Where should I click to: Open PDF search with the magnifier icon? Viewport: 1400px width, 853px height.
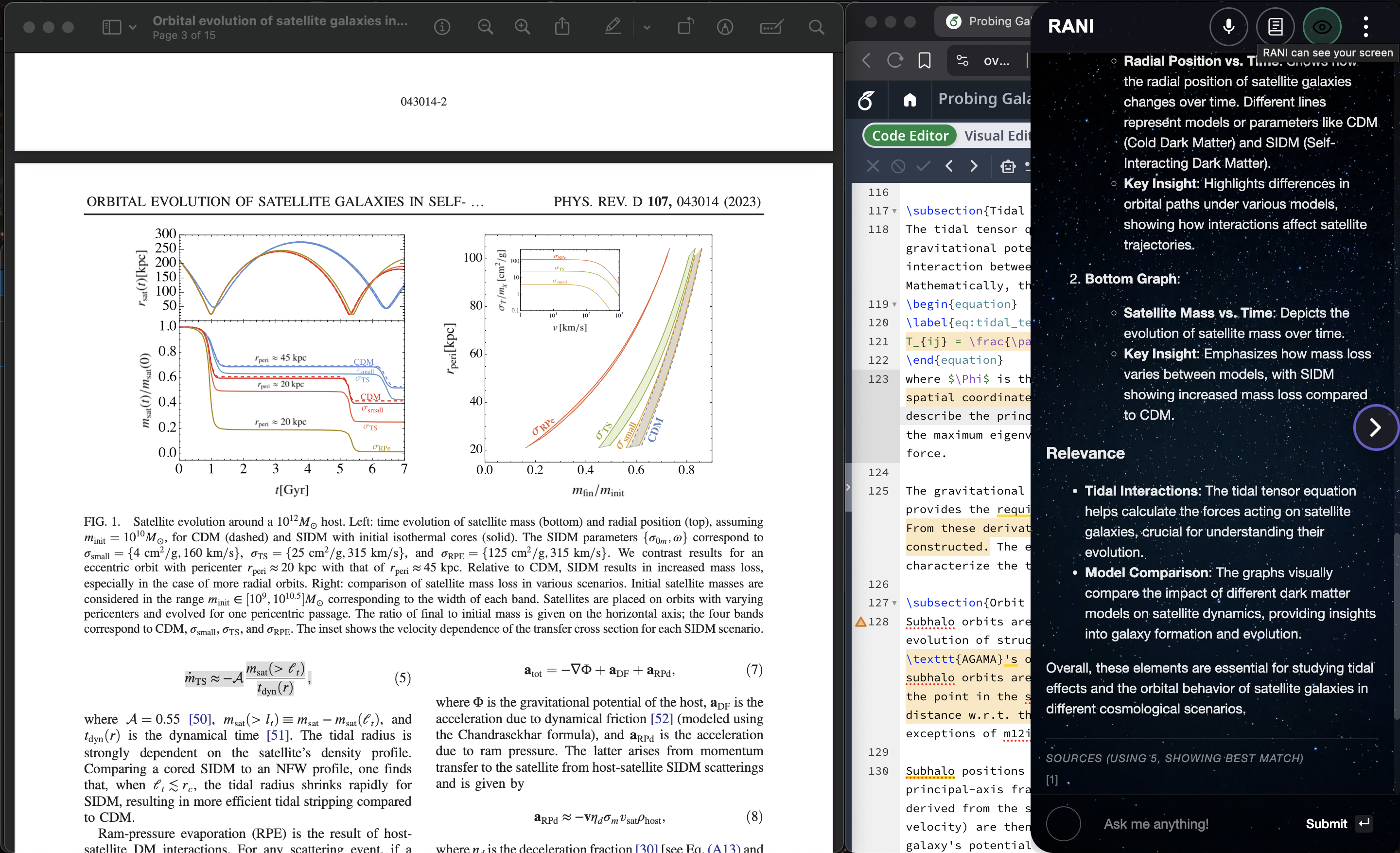pyautogui.click(x=817, y=27)
